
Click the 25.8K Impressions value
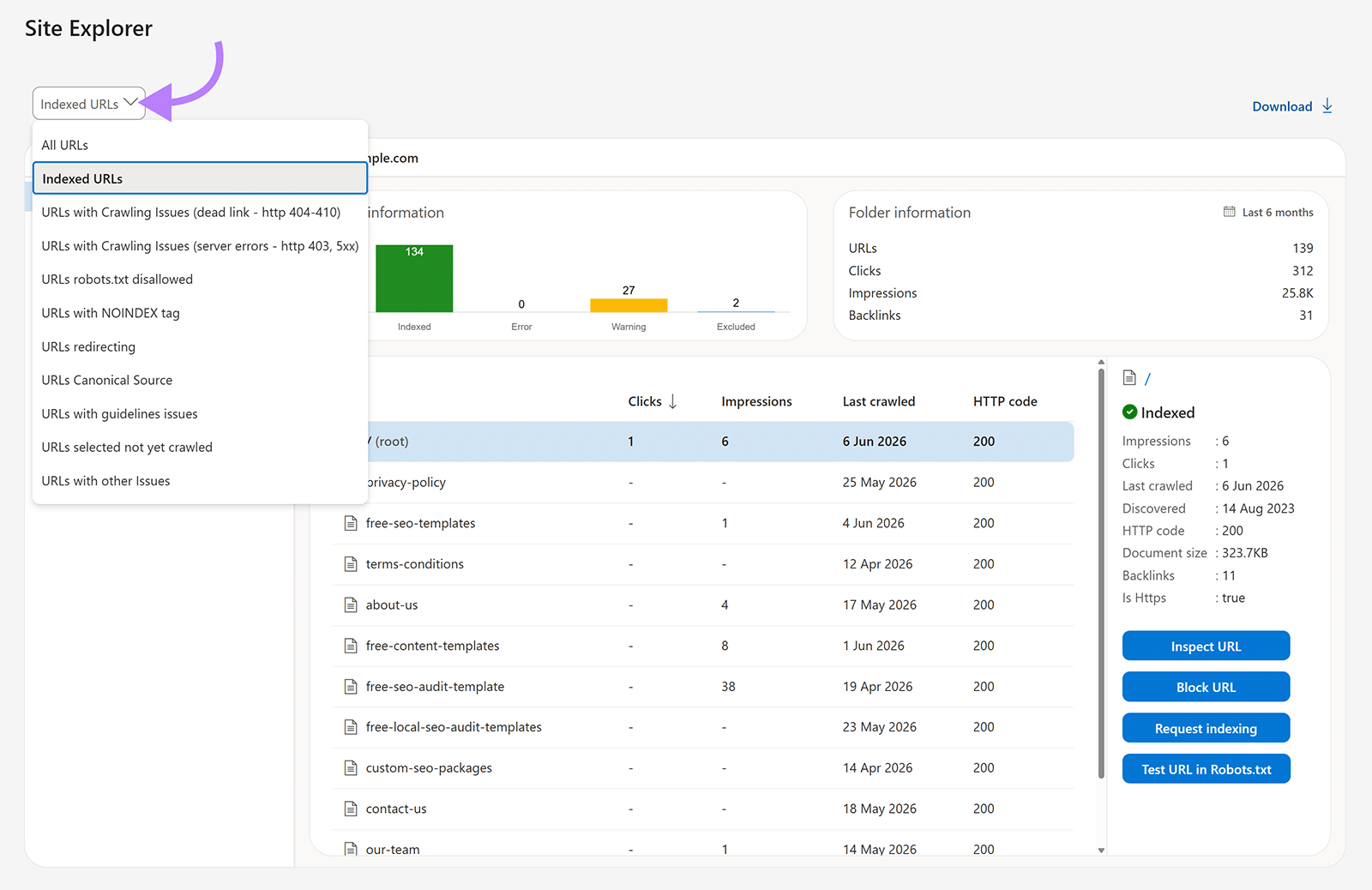click(x=1297, y=293)
